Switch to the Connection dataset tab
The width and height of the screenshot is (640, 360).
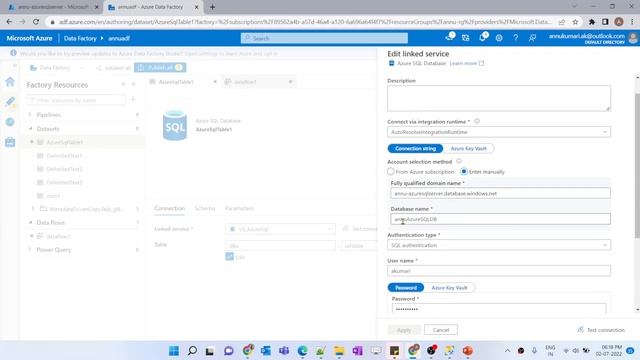click(169, 208)
